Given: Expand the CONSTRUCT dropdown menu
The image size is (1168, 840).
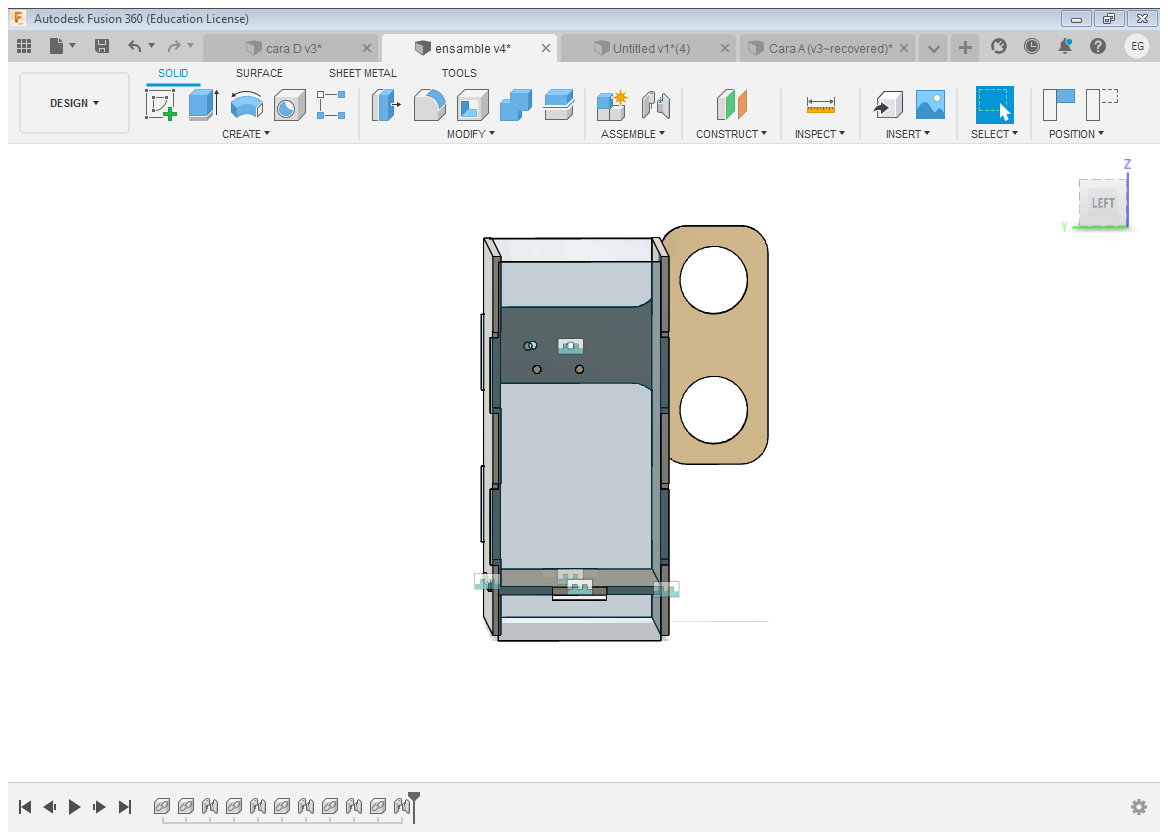Looking at the screenshot, I should pos(731,134).
